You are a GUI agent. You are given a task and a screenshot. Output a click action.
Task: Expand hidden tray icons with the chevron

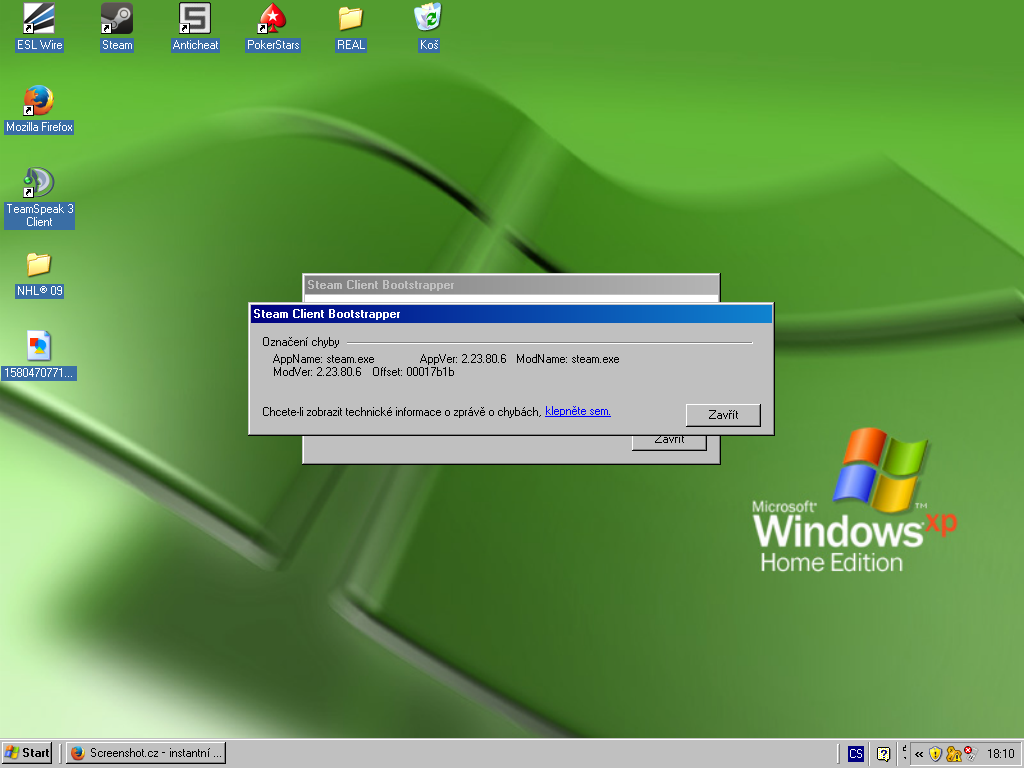[x=918, y=754]
